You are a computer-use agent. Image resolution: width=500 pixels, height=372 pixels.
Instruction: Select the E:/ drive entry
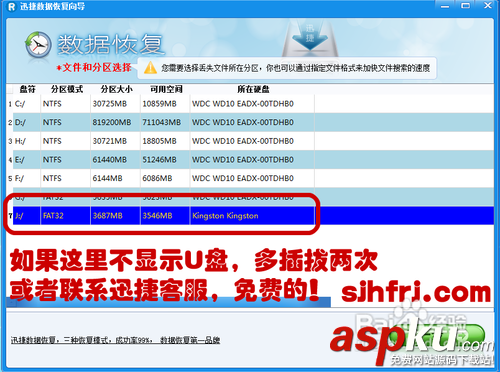(27, 160)
